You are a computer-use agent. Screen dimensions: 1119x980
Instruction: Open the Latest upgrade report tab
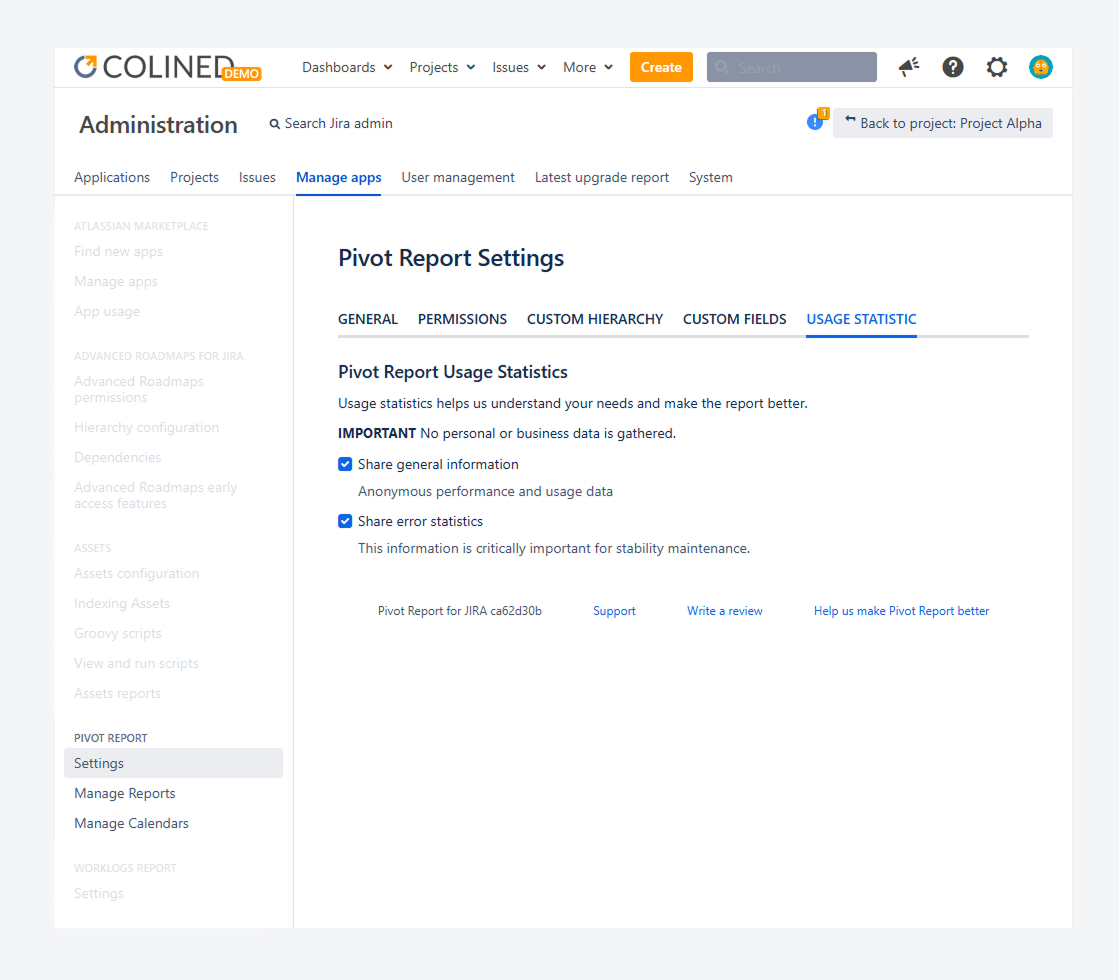pyautogui.click(x=602, y=178)
